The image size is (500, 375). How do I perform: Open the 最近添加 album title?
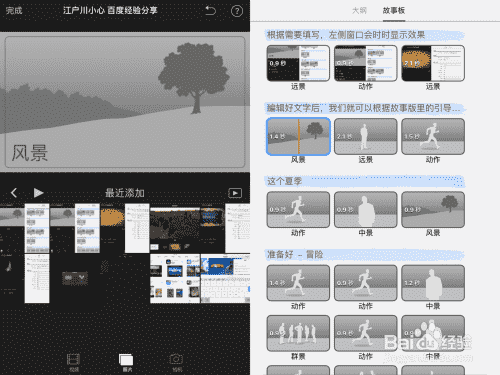(x=125, y=193)
